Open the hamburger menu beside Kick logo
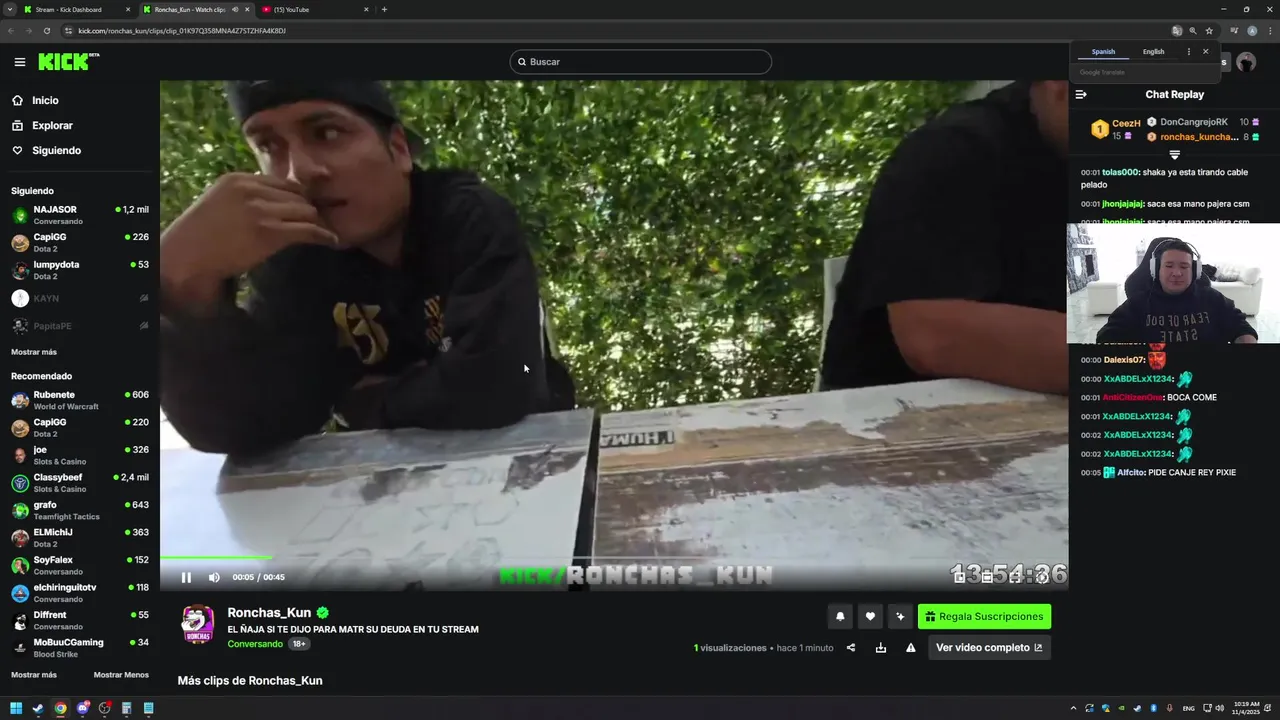1280x720 pixels. (x=20, y=62)
